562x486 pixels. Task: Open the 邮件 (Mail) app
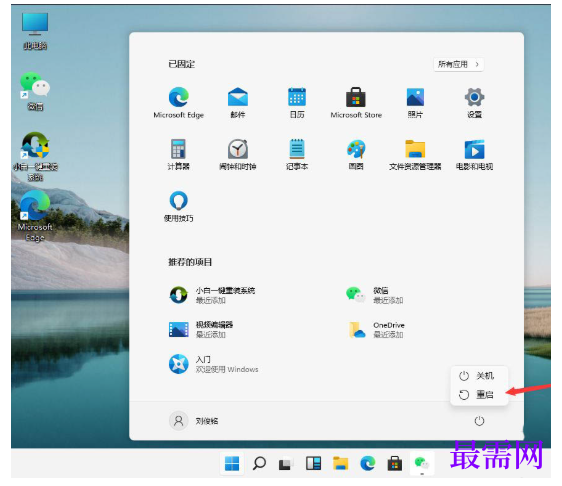pyautogui.click(x=238, y=102)
